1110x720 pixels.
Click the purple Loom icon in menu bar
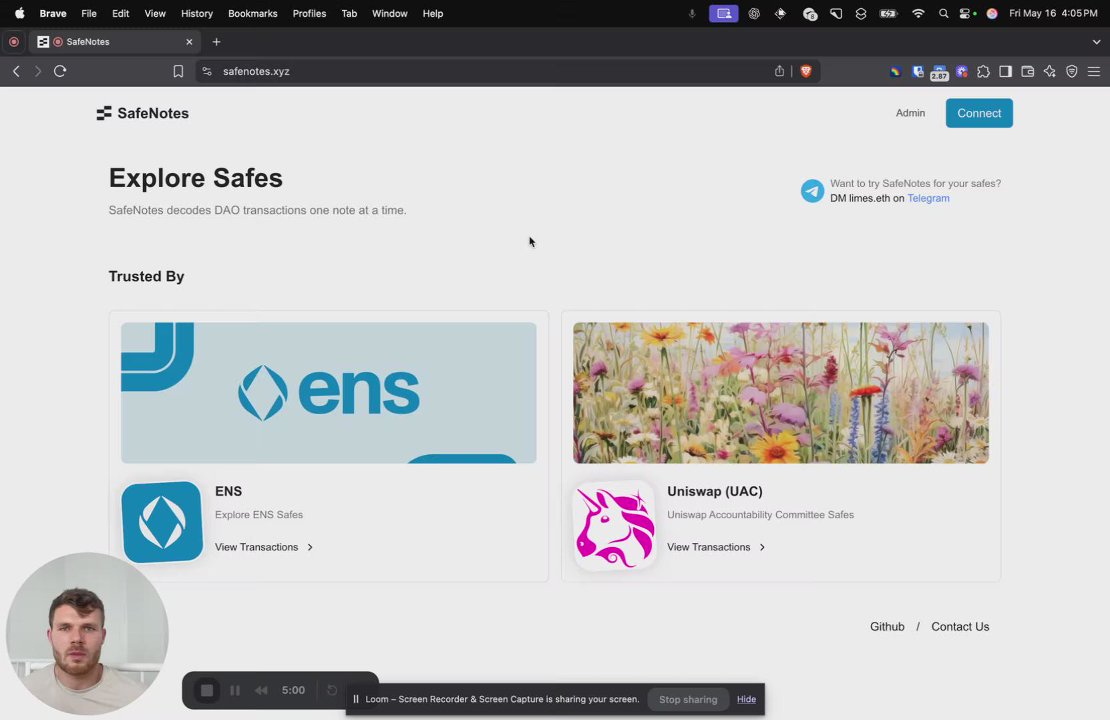click(723, 13)
